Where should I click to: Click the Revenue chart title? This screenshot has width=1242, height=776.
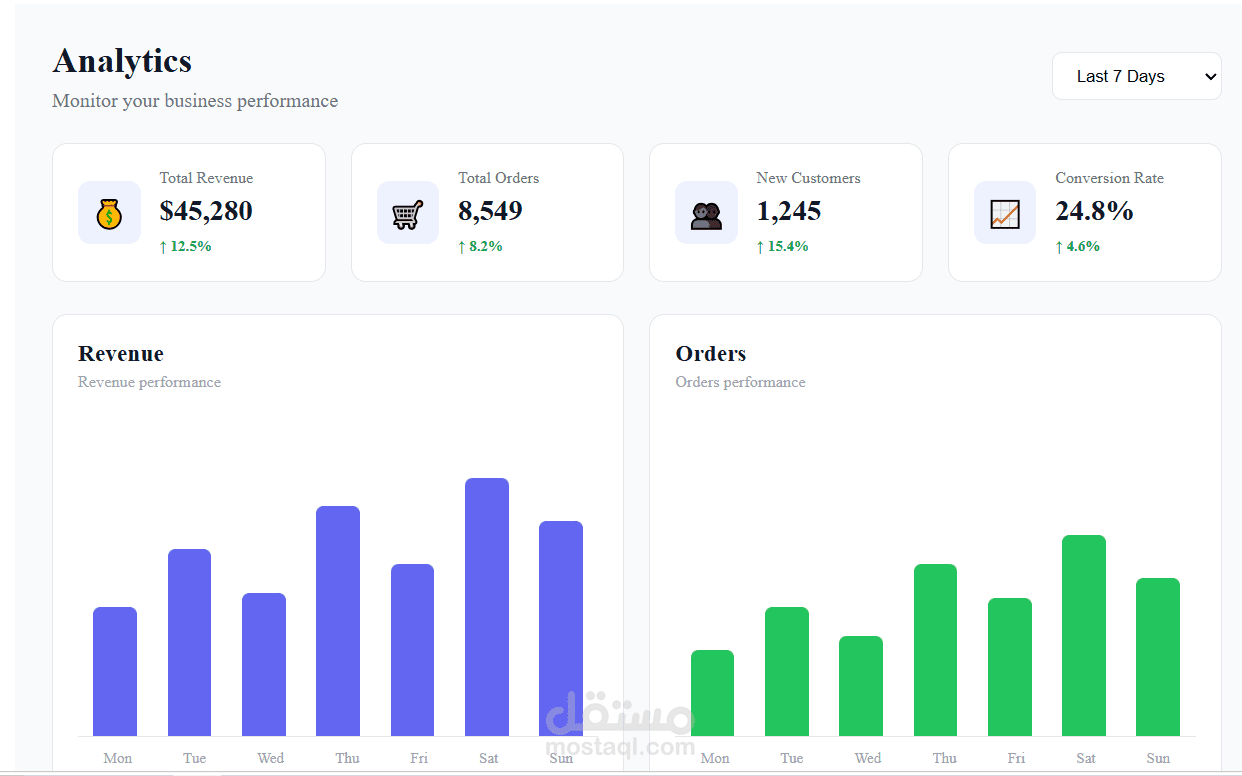click(121, 354)
